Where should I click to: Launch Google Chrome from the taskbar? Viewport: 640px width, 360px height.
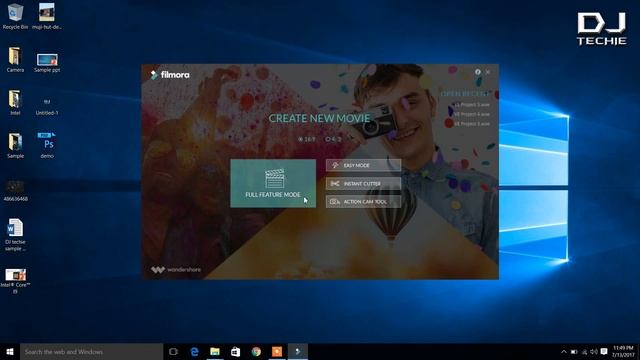(256, 351)
